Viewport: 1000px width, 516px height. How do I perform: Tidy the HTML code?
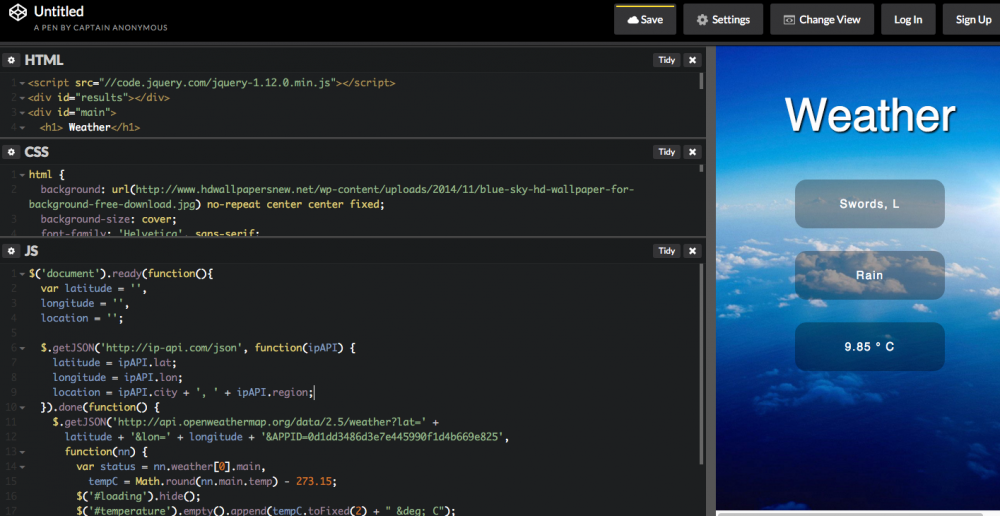[666, 60]
